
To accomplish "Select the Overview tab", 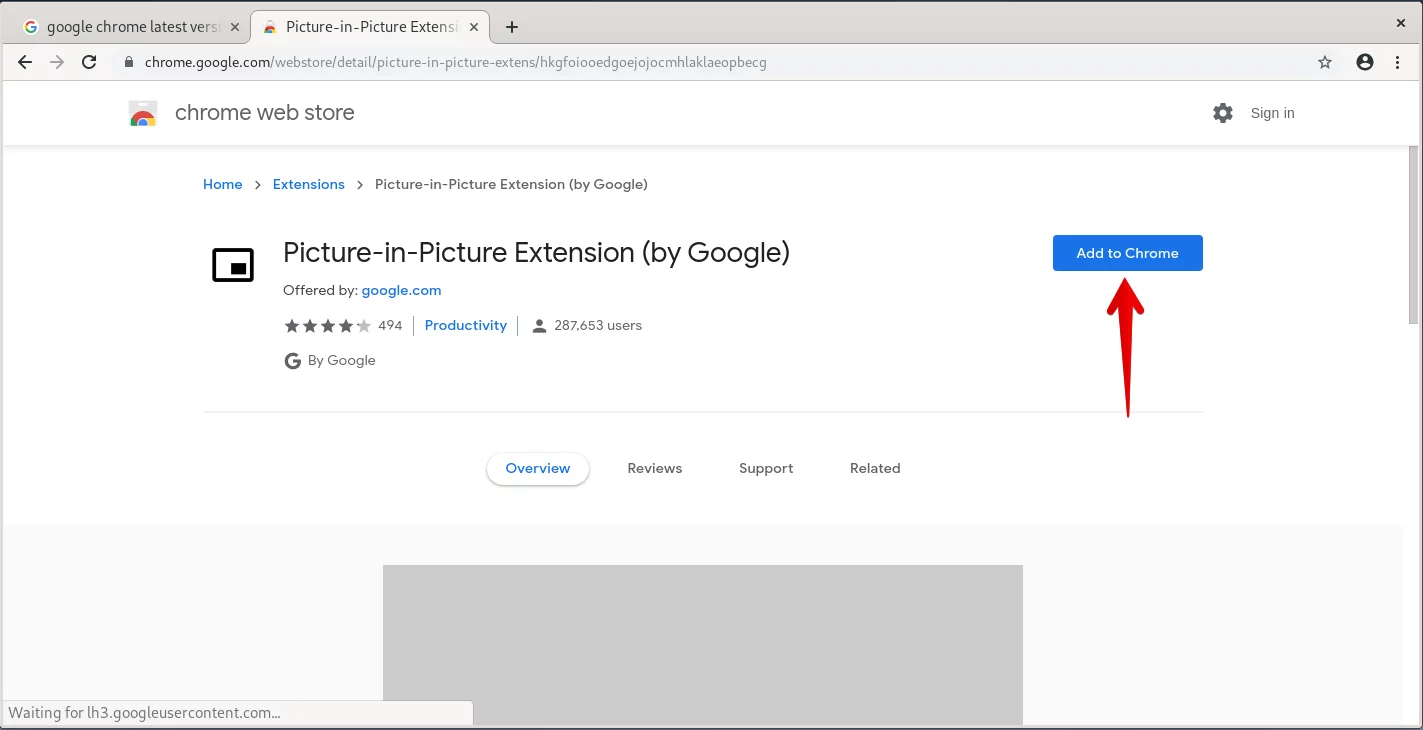I will coord(538,468).
